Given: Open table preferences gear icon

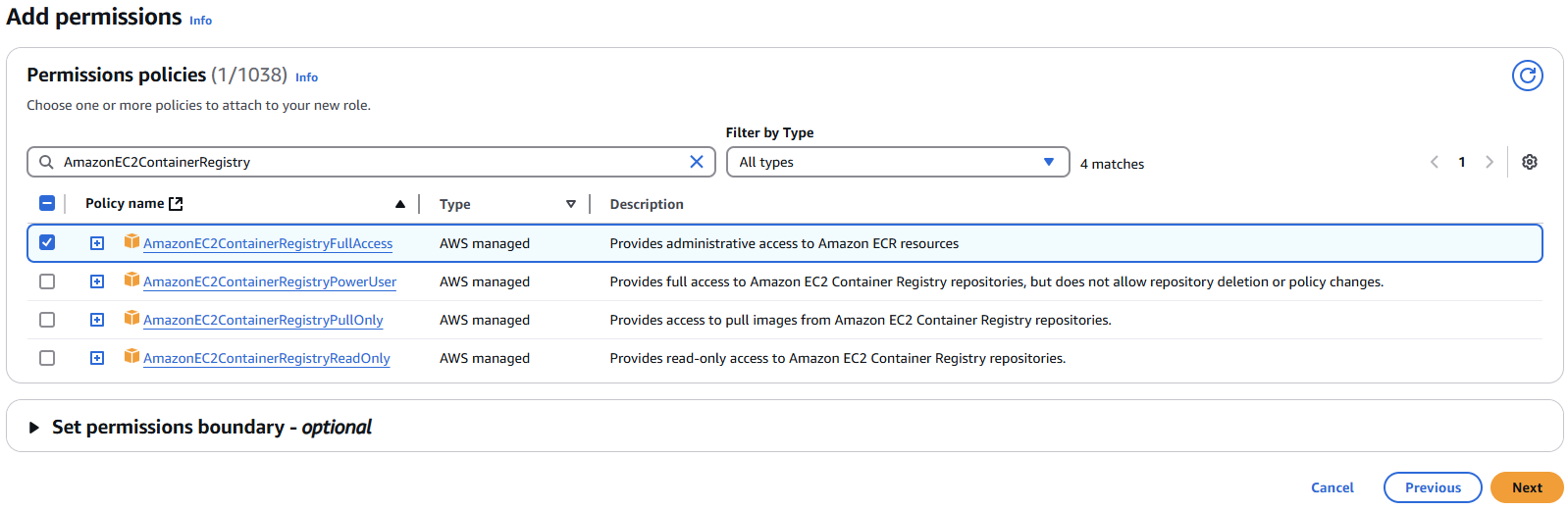Looking at the screenshot, I should (x=1529, y=162).
